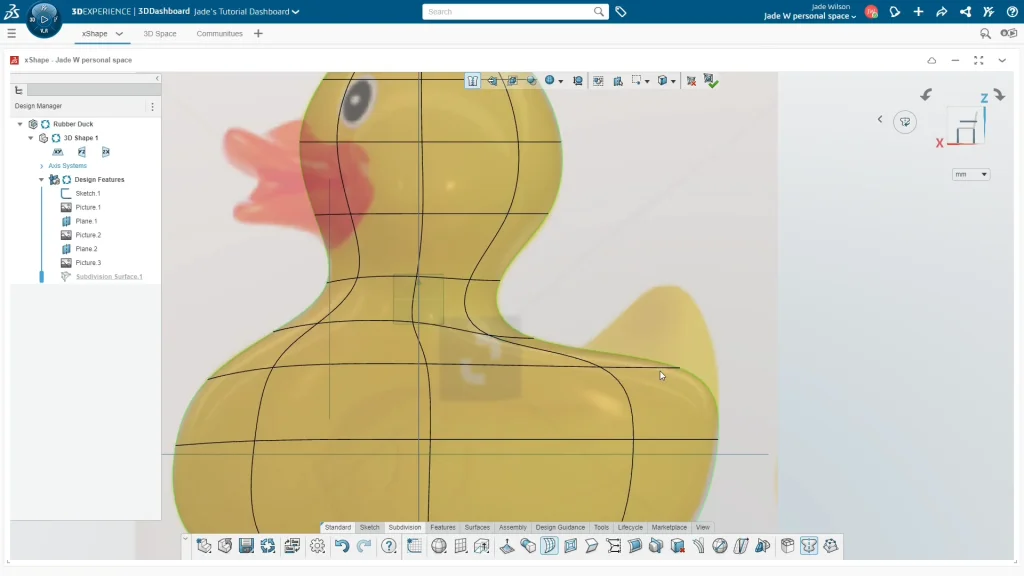1024x576 pixels.
Task: Collapse the 3D Shape 1 node
Action: 31,138
